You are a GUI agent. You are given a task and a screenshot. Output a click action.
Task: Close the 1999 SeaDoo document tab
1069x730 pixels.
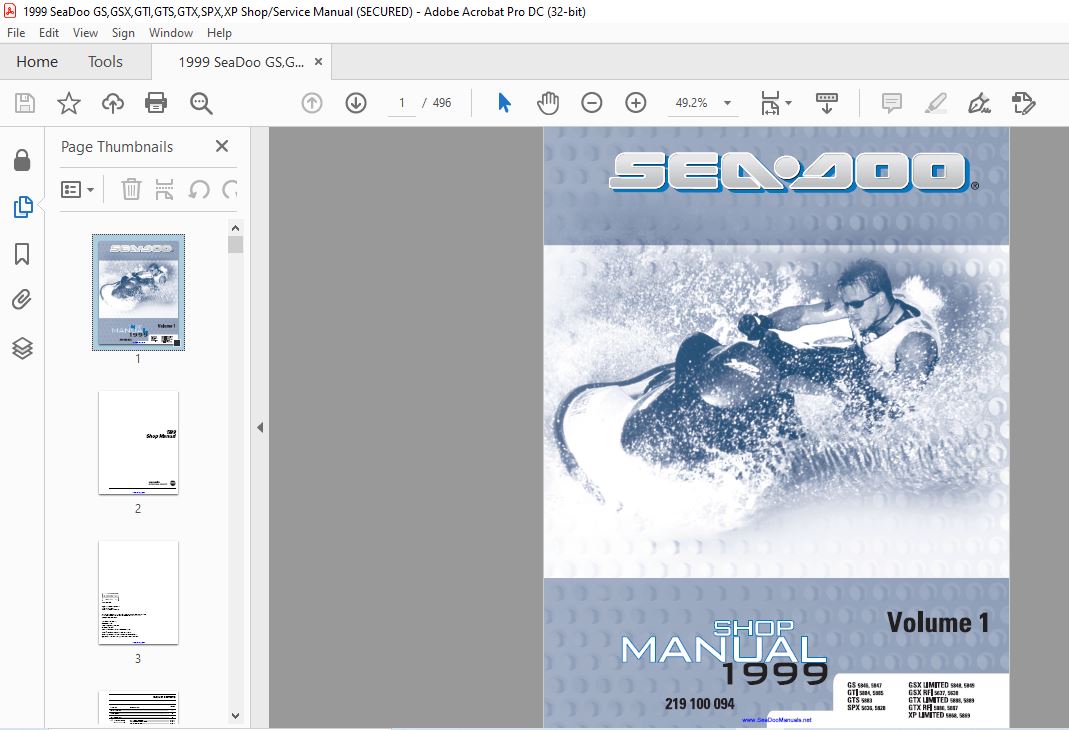coord(318,62)
